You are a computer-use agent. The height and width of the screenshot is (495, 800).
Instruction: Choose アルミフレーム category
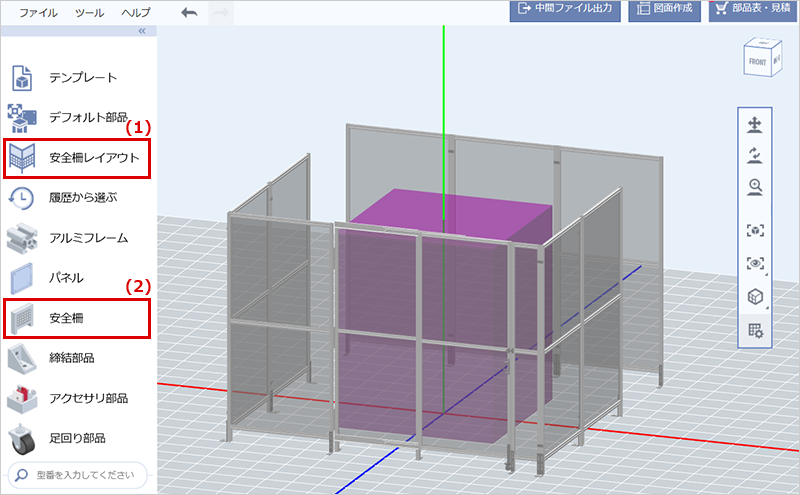(x=78, y=238)
